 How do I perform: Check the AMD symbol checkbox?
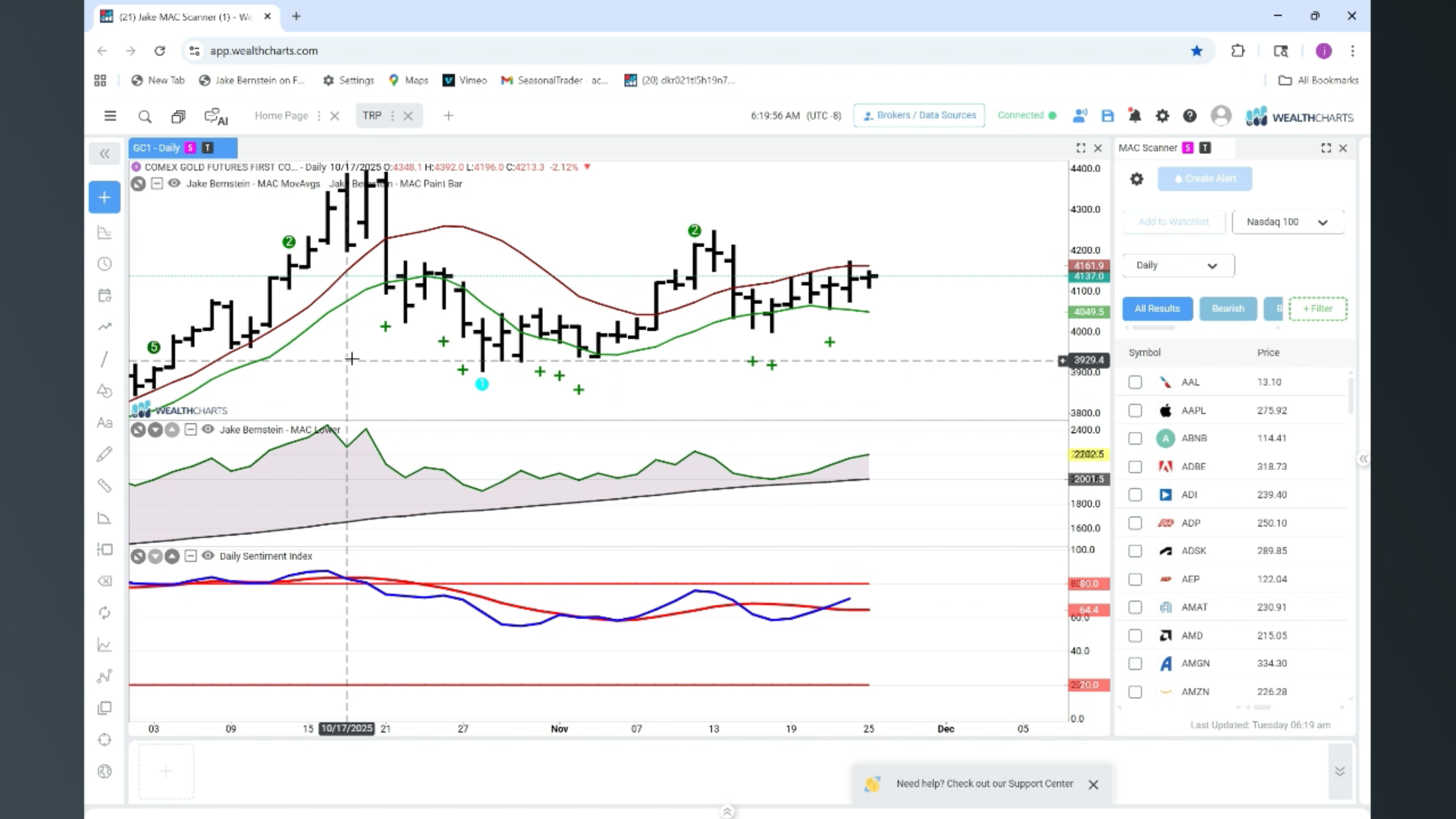pos(1135,635)
